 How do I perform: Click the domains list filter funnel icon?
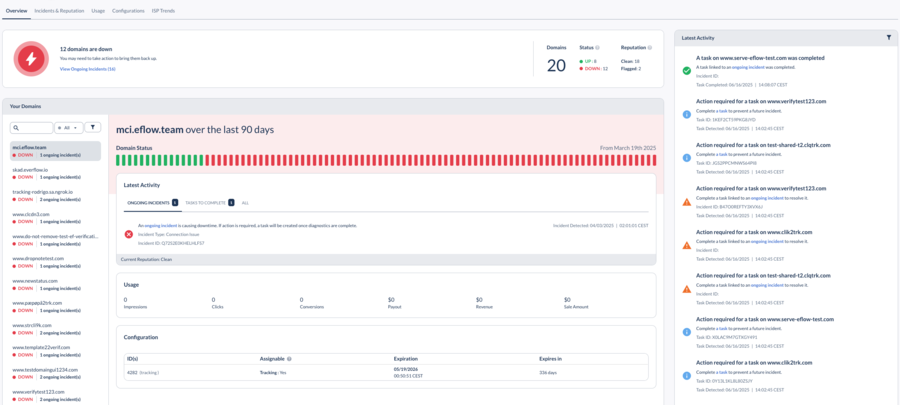tap(93, 127)
